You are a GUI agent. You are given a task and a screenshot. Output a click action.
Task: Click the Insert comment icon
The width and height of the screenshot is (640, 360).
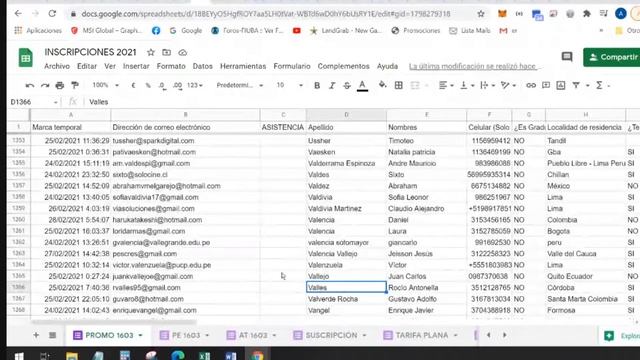(x=546, y=85)
